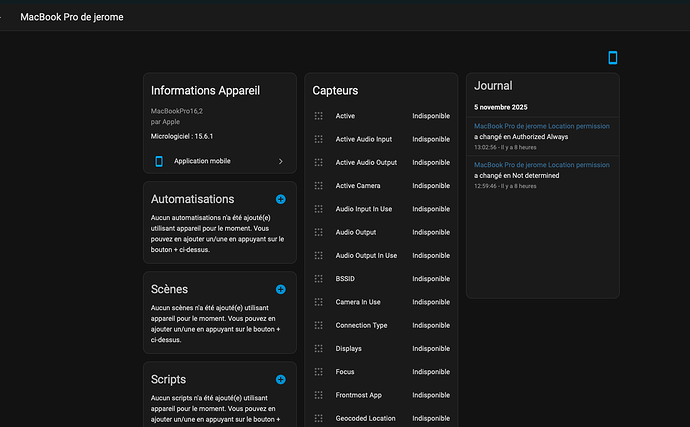Click the mobile phone icon above Journal
Screen dimensions: 690x427
(613, 58)
